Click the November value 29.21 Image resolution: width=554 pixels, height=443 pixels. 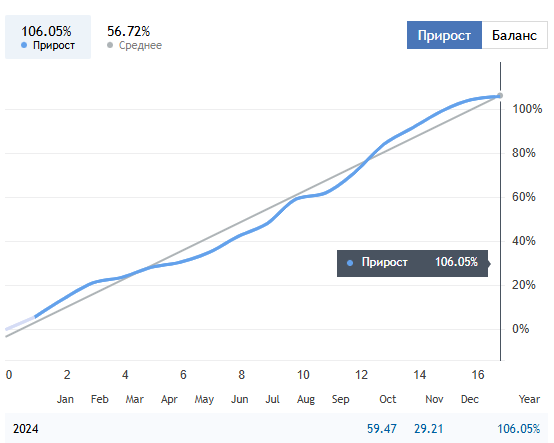point(429,429)
